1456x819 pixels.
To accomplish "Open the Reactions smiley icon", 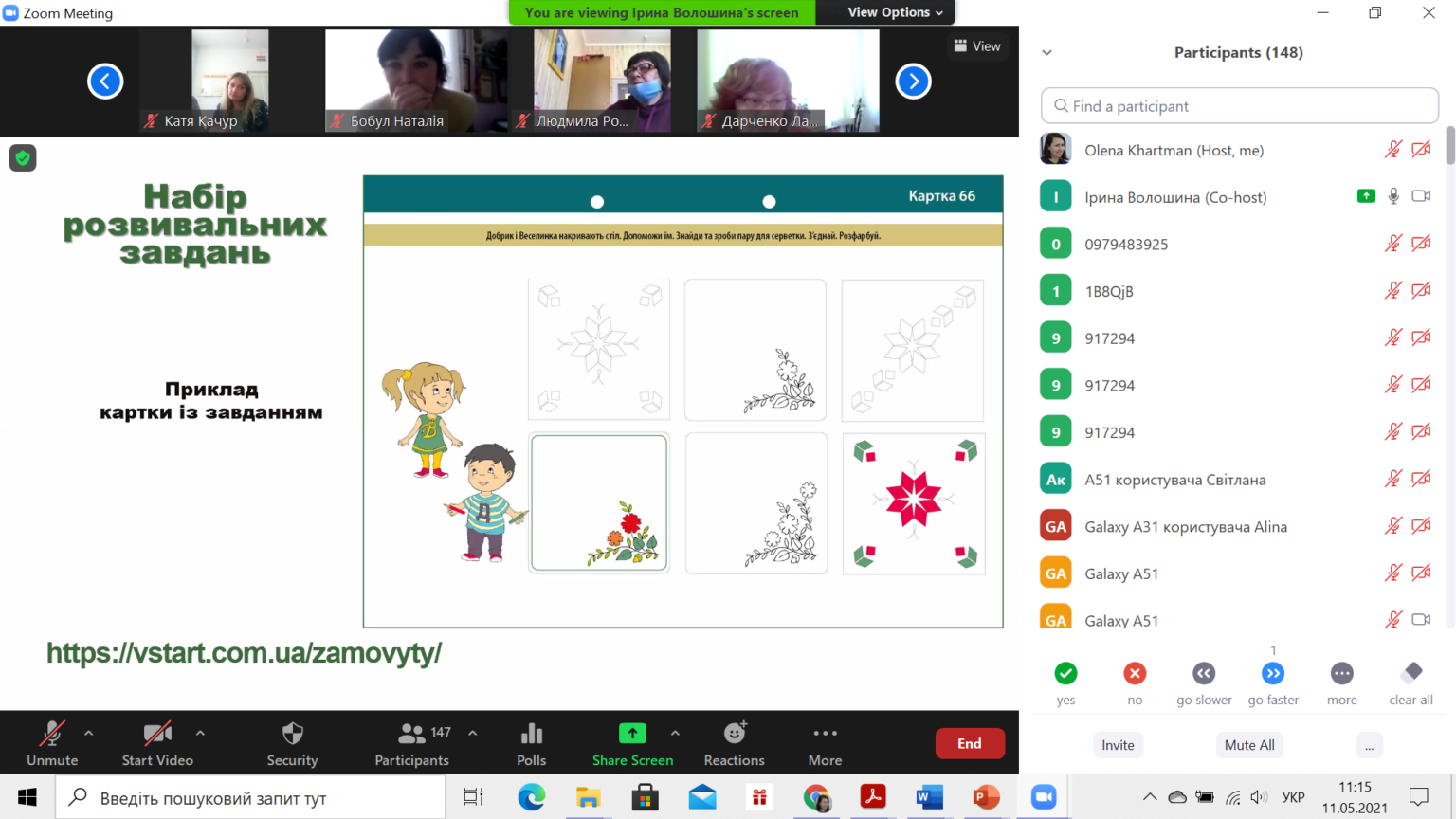I will pos(735,733).
